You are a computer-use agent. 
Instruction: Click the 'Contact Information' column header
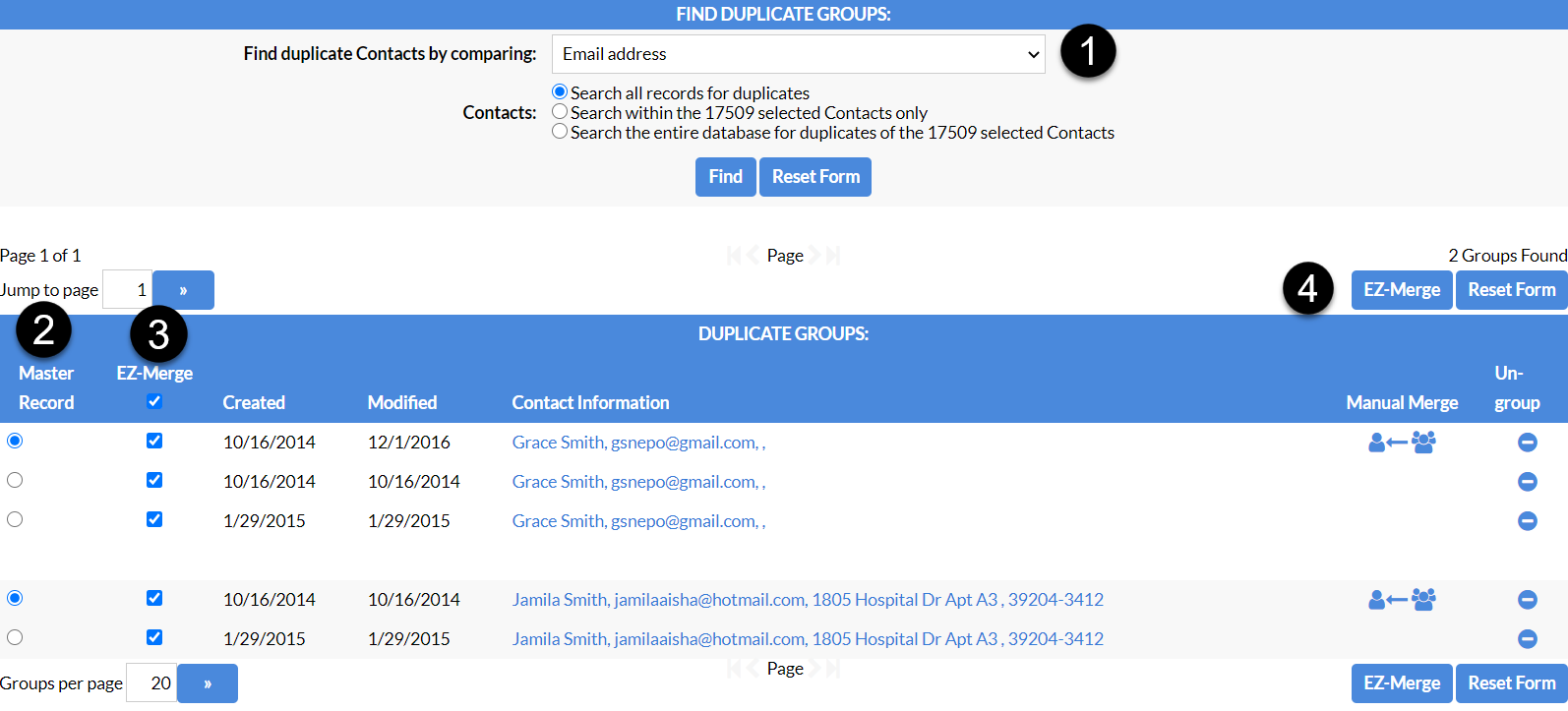pyautogui.click(x=590, y=403)
